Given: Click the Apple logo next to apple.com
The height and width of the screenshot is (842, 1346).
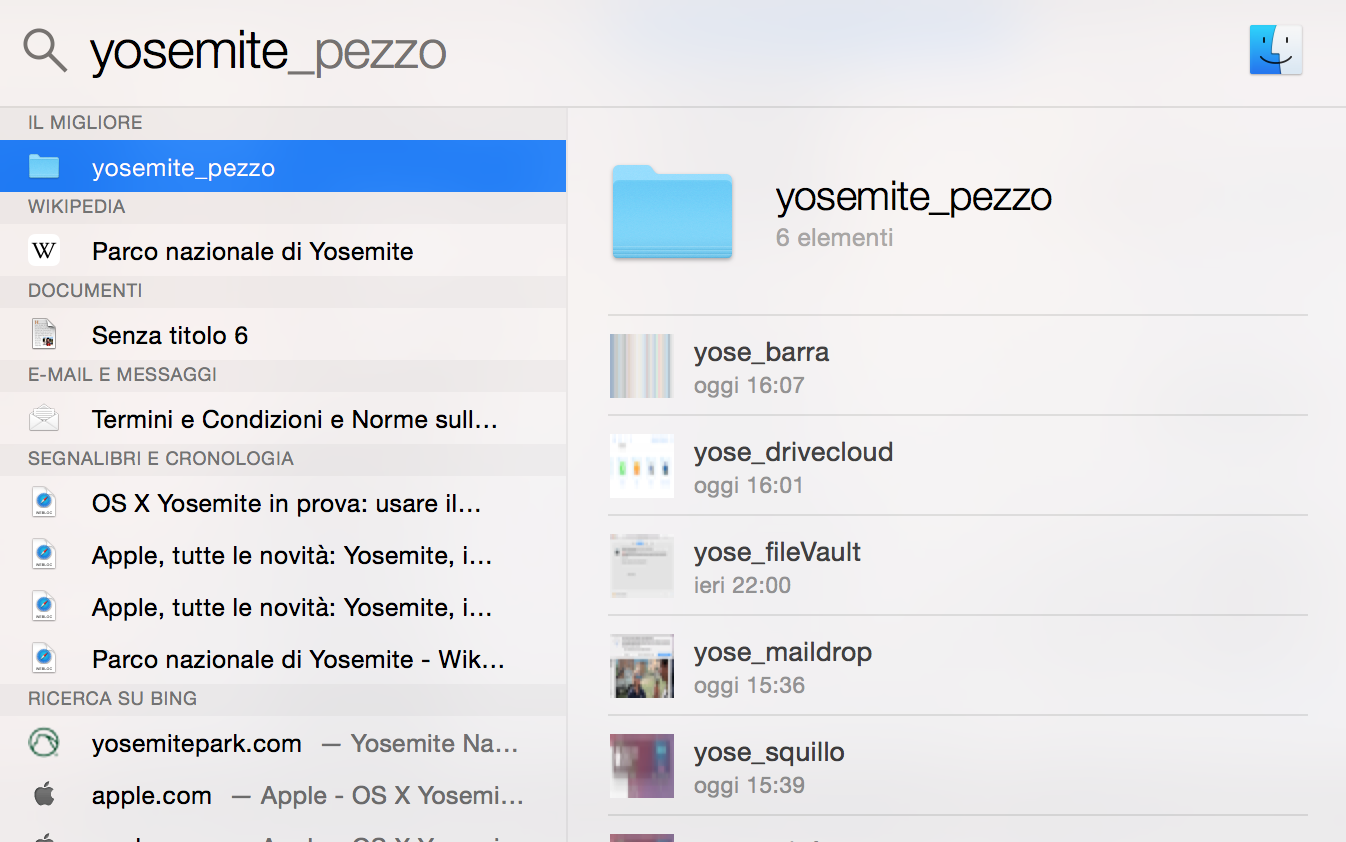Looking at the screenshot, I should pos(44,795).
